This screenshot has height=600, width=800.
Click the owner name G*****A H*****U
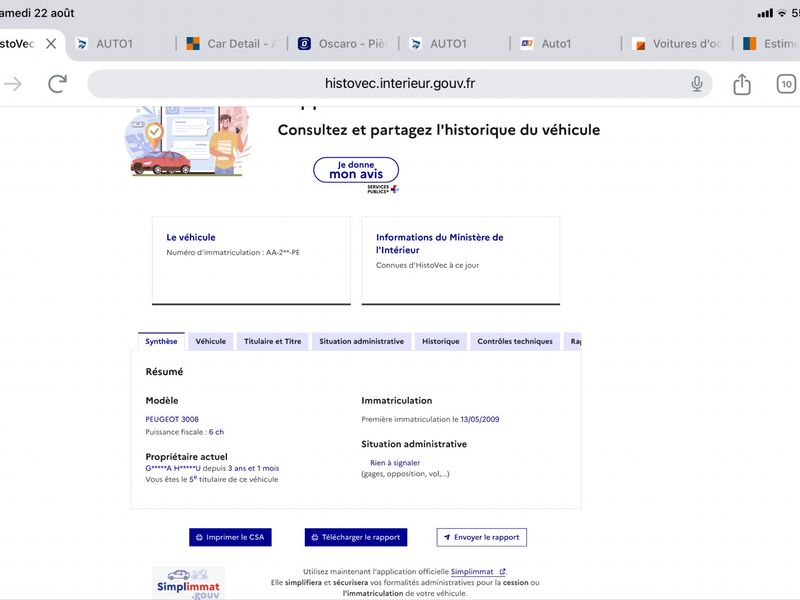point(173,468)
